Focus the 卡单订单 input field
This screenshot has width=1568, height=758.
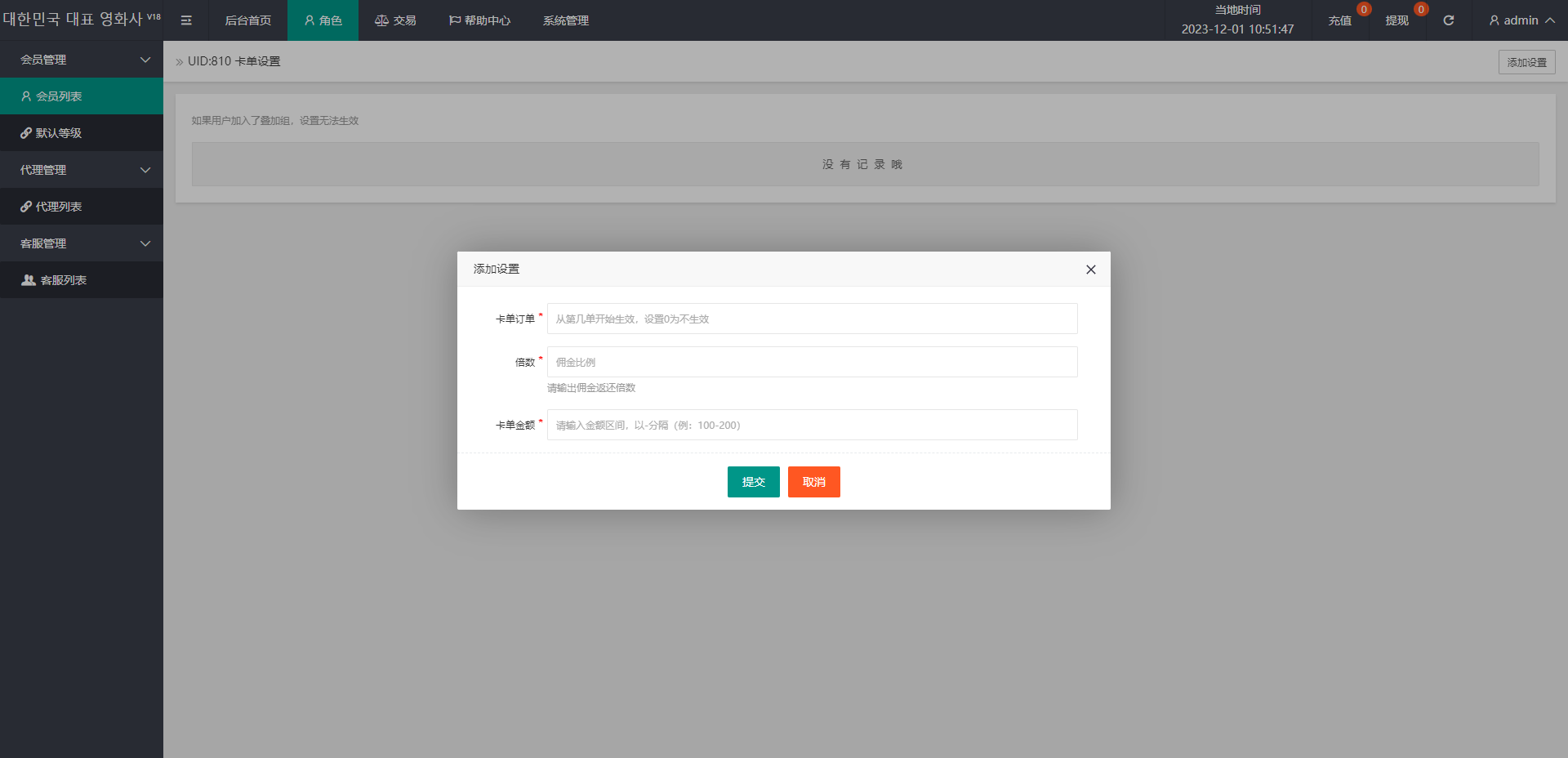[x=812, y=319]
